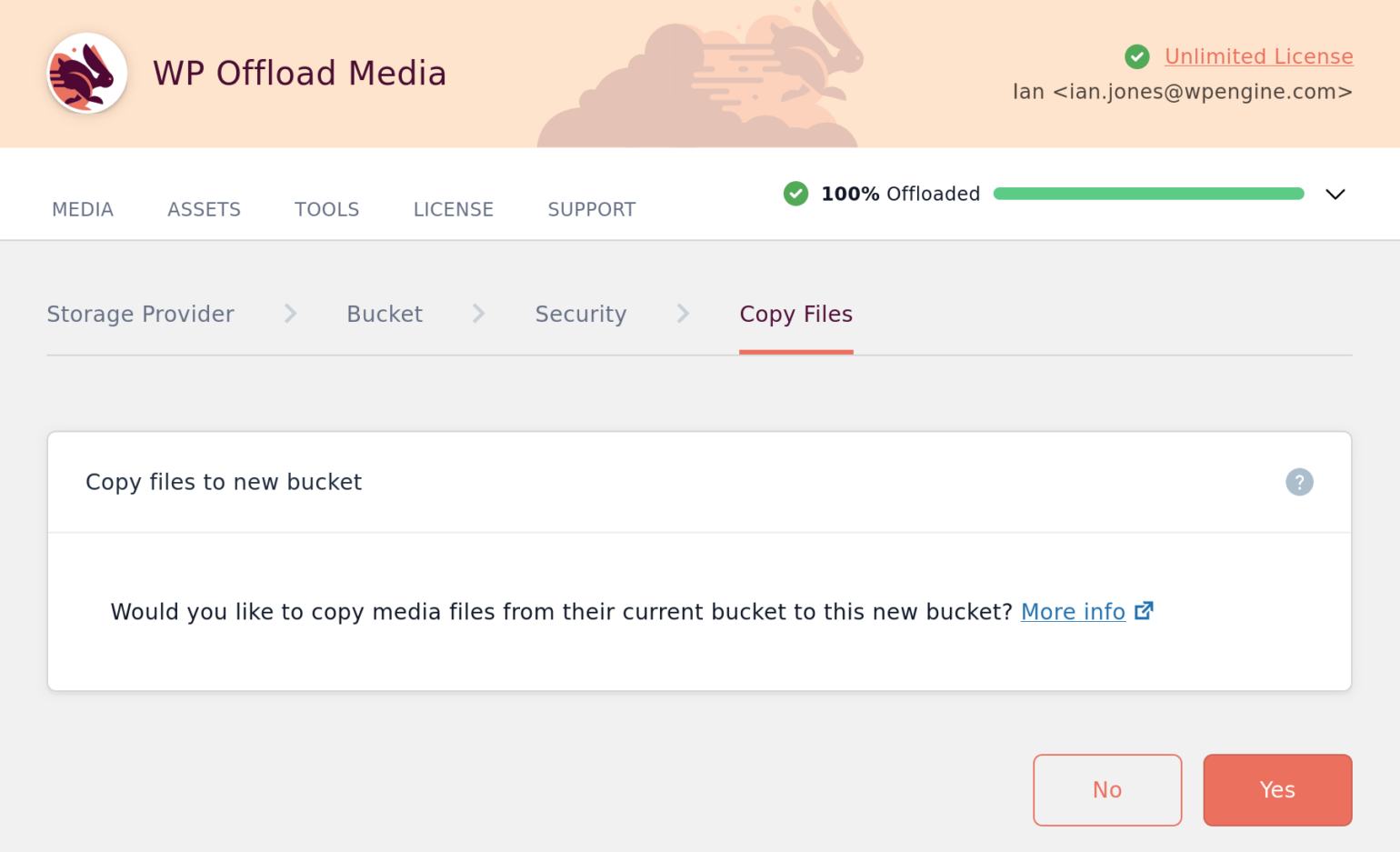Click the external link icon beside More info
1400x852 pixels.
[x=1145, y=611]
